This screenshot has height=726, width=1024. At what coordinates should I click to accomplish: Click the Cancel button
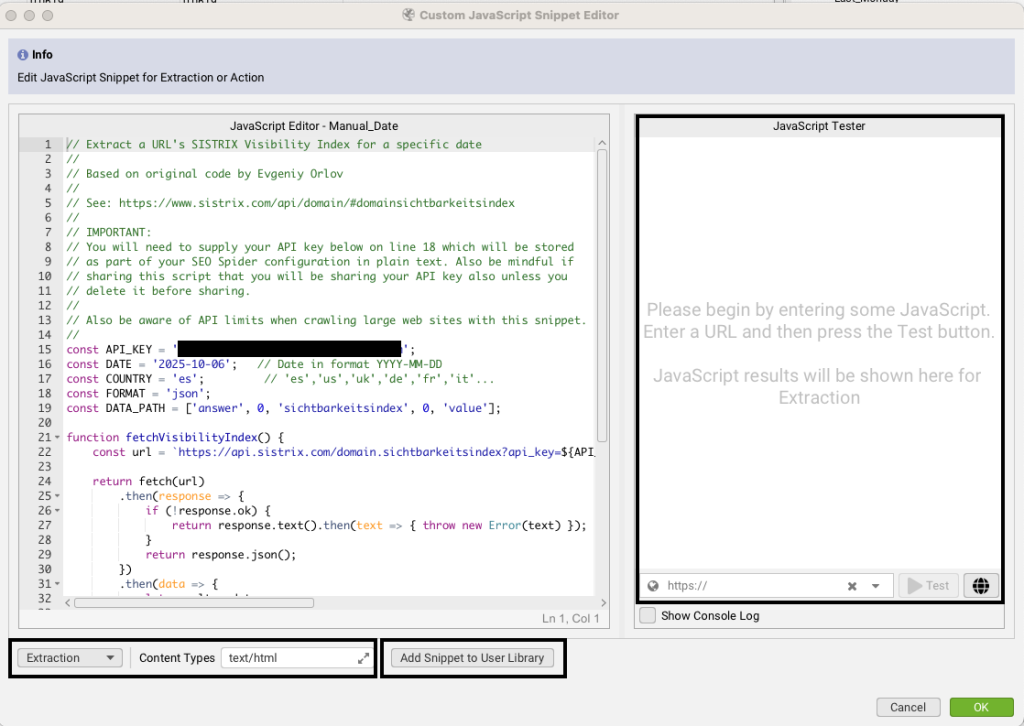tap(908, 707)
